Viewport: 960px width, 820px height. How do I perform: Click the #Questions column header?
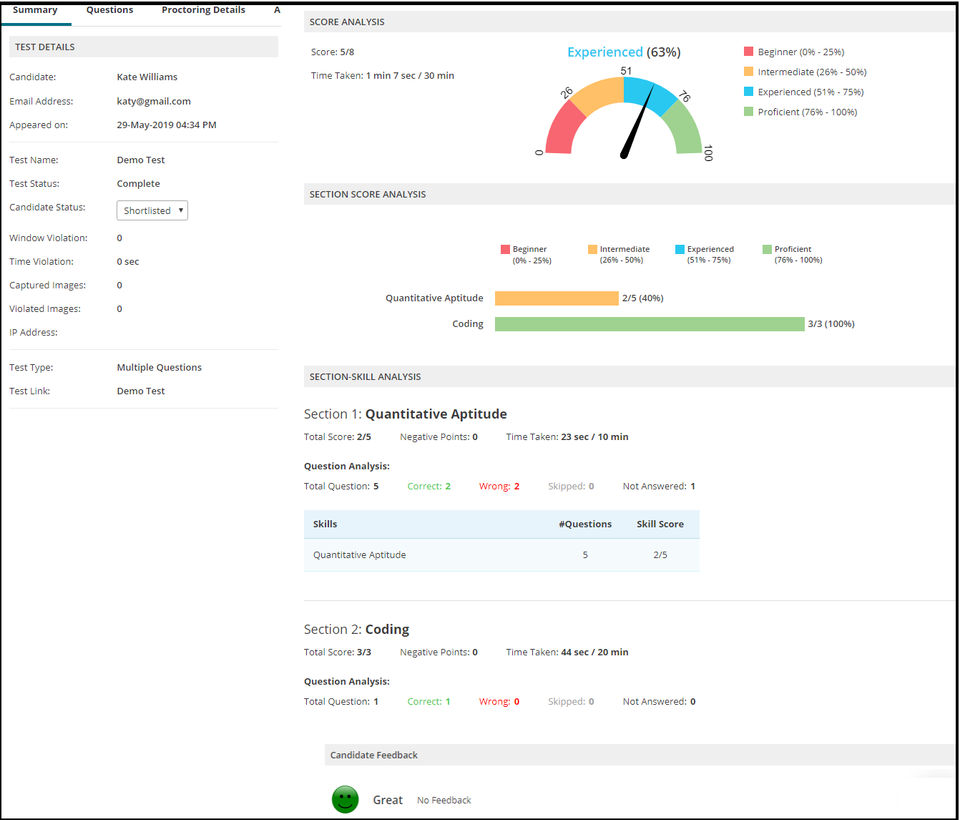coord(585,524)
